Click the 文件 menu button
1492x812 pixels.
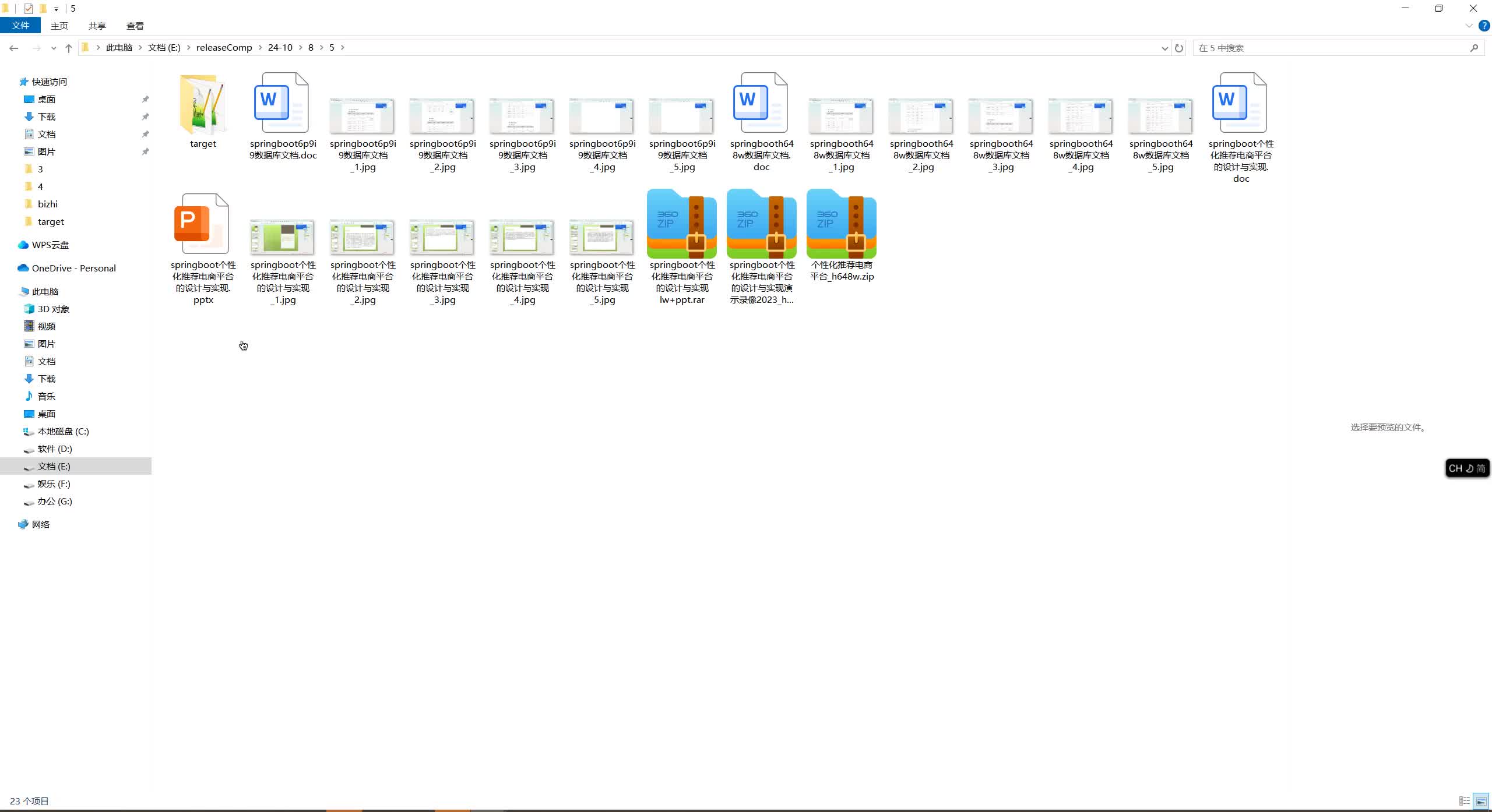click(20, 26)
